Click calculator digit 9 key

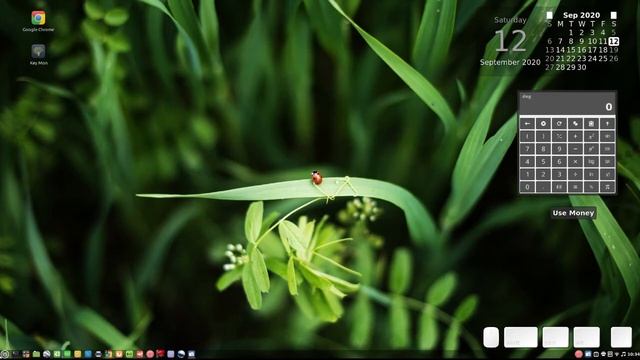tap(559, 149)
